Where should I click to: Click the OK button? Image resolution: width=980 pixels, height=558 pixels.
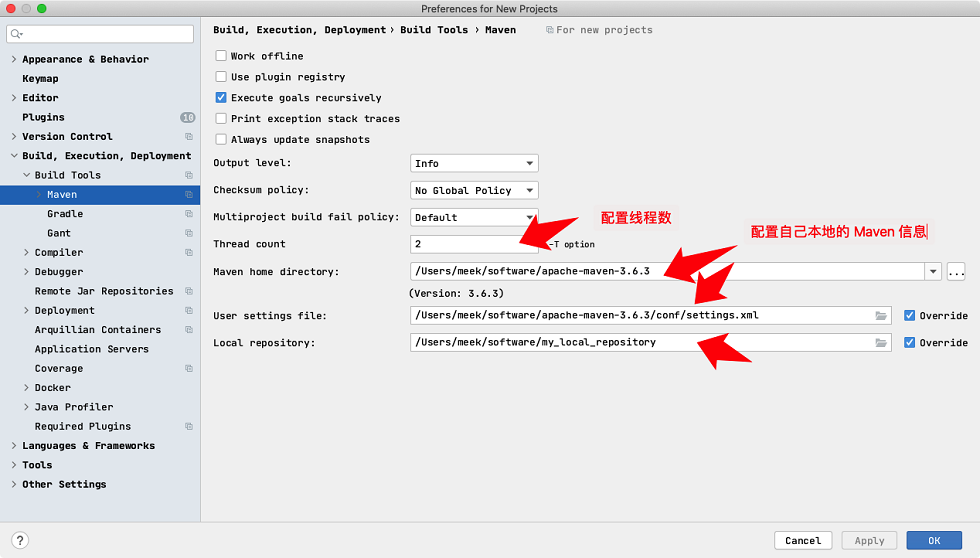(x=934, y=541)
